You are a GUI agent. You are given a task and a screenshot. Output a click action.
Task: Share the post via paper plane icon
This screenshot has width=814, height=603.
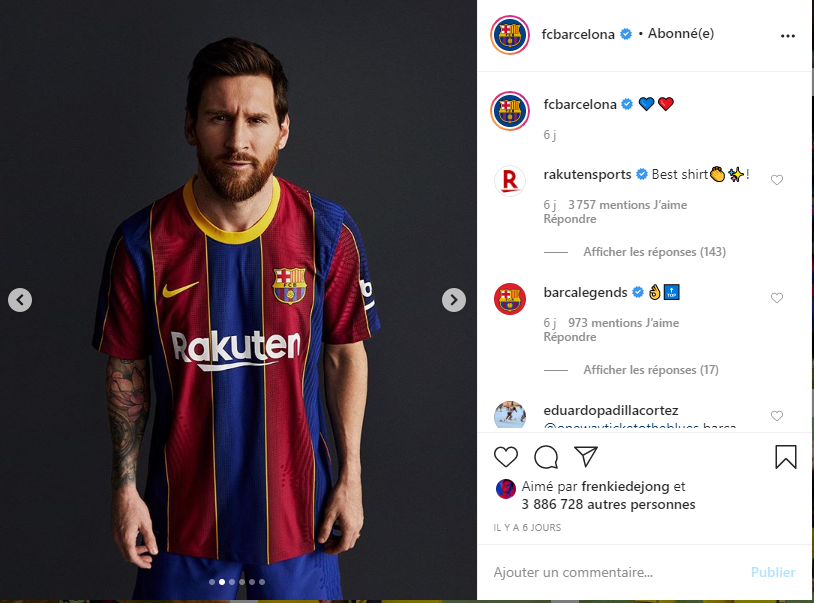[586, 457]
